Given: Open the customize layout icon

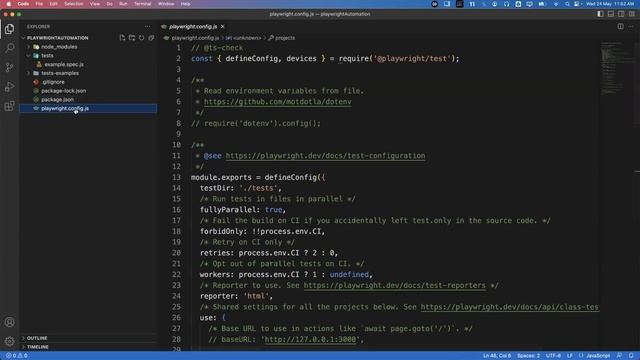Looking at the screenshot, I should [631, 14].
